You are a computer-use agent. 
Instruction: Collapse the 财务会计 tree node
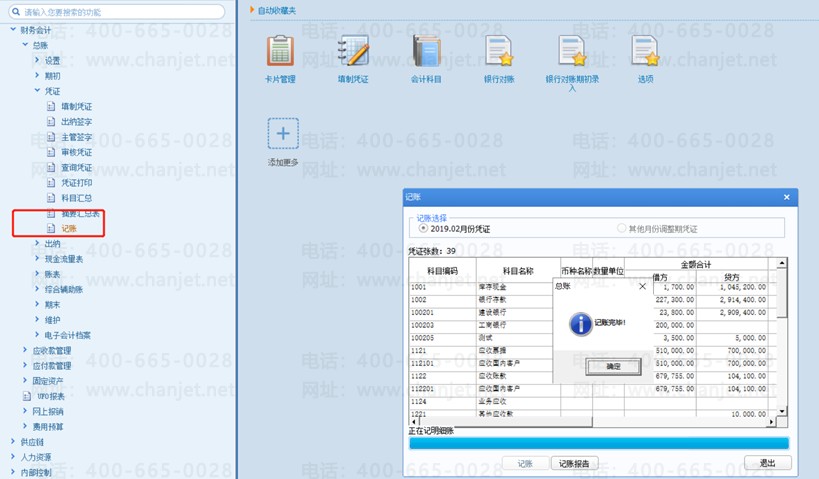(13, 30)
